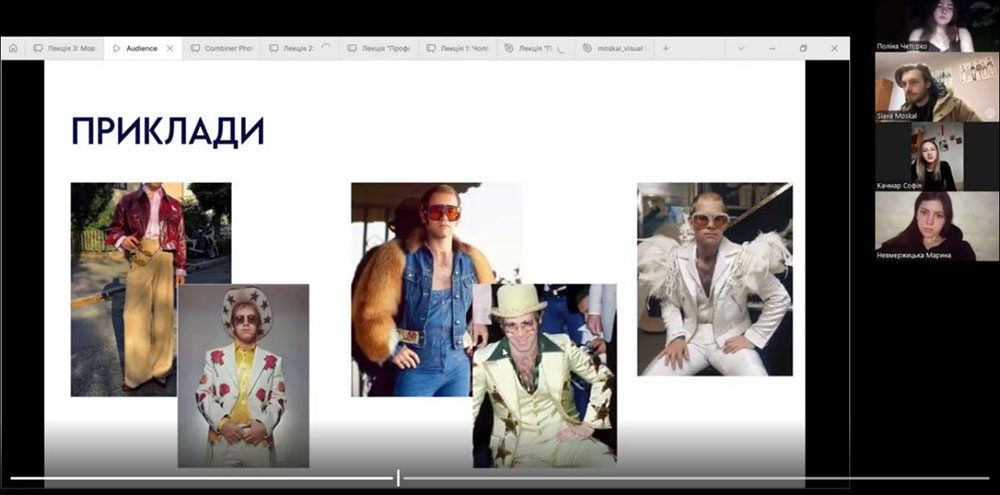1000x495 pixels.
Task: Open a new tab with the plus icon
Action: (666, 48)
